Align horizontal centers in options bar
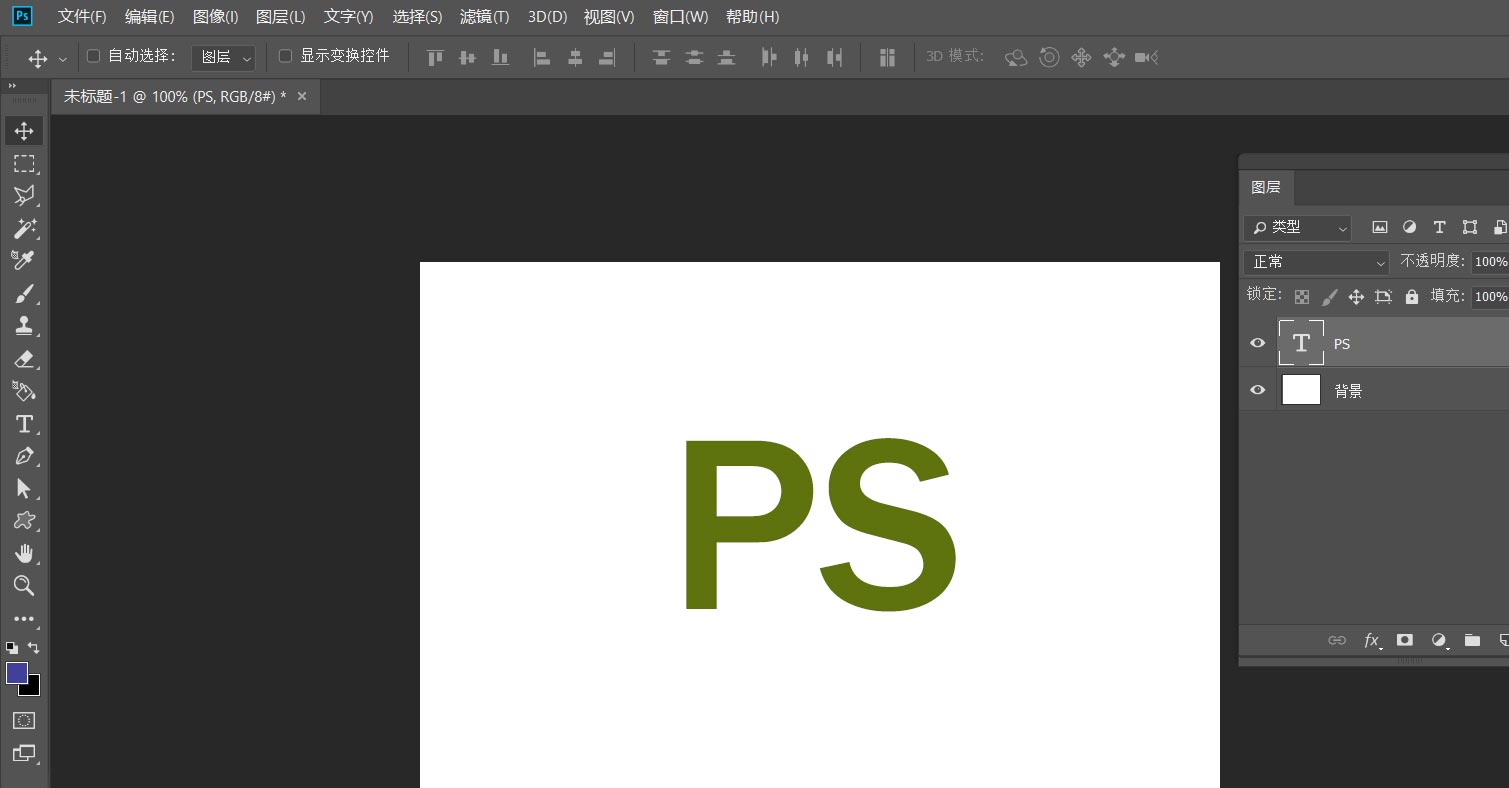 pyautogui.click(x=575, y=58)
